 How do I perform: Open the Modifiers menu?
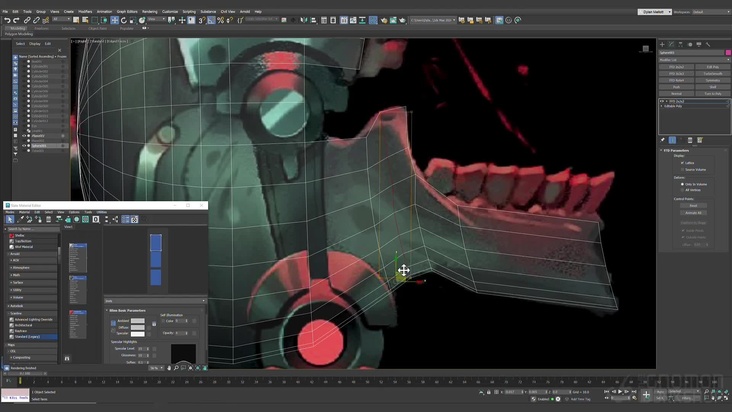pyautogui.click(x=85, y=11)
